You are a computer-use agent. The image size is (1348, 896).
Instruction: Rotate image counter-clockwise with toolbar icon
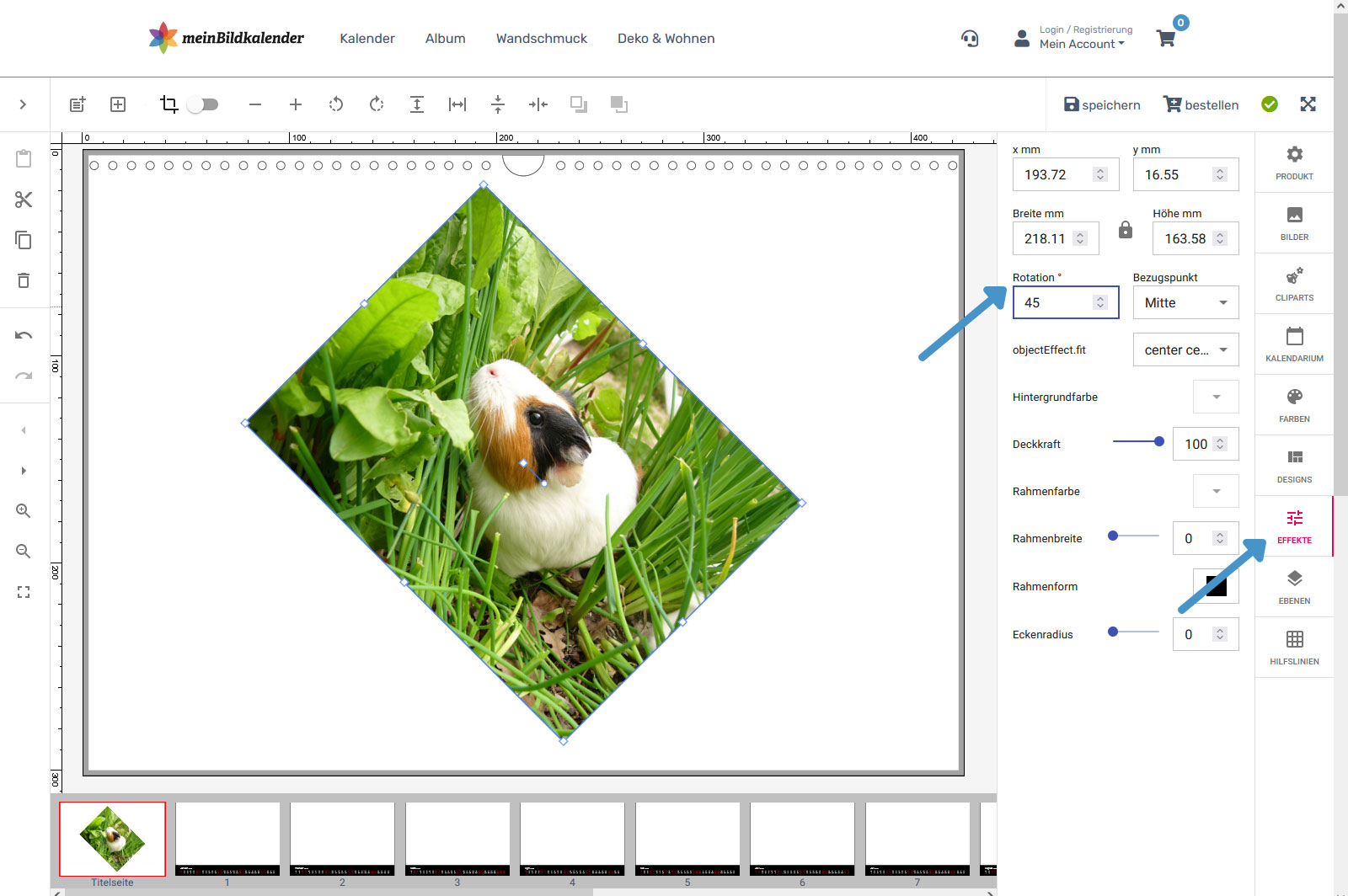[x=336, y=104]
